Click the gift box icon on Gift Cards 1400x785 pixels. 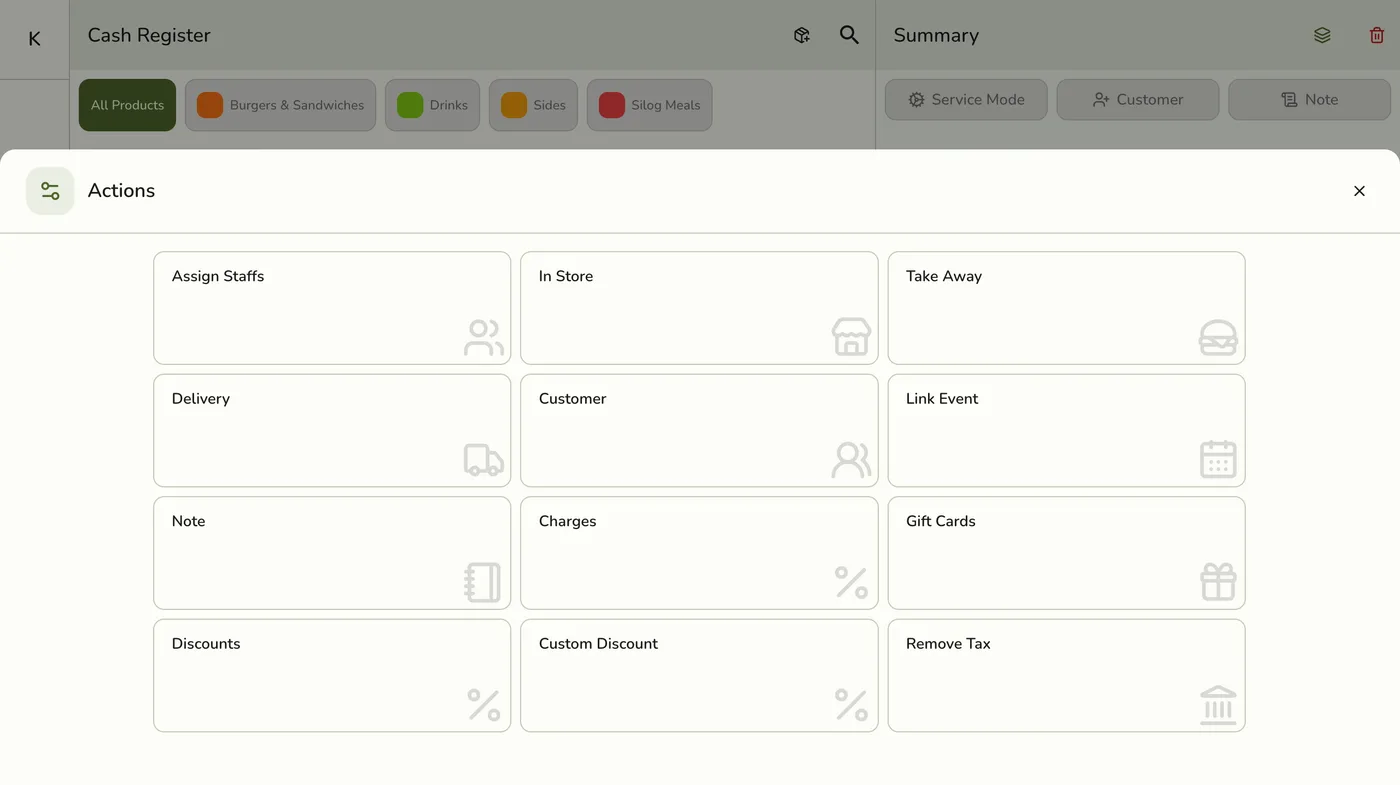pyautogui.click(x=1218, y=582)
